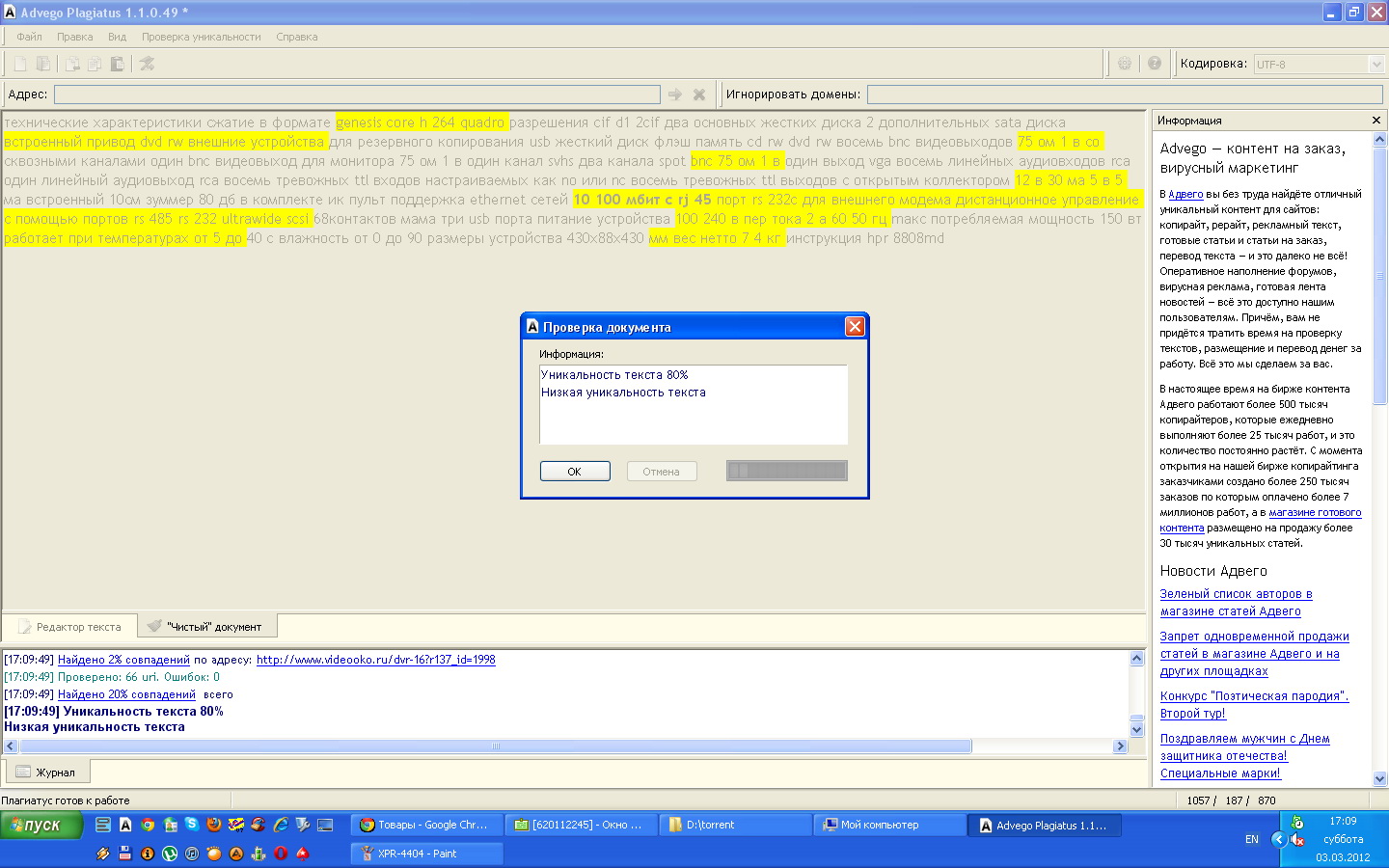Image resolution: width=1389 pixels, height=868 pixels.
Task: Click the Найдено 2% совпадений link
Action: coord(123,660)
